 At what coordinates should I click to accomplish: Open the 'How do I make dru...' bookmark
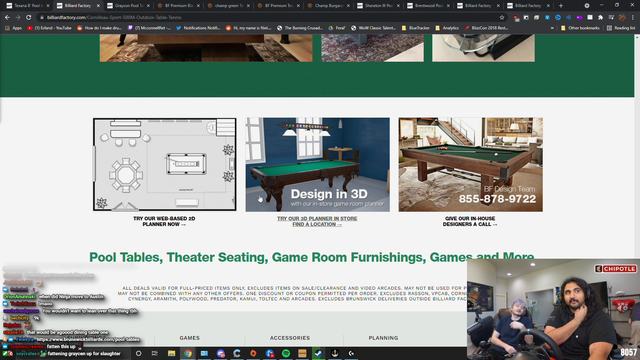click(x=99, y=28)
